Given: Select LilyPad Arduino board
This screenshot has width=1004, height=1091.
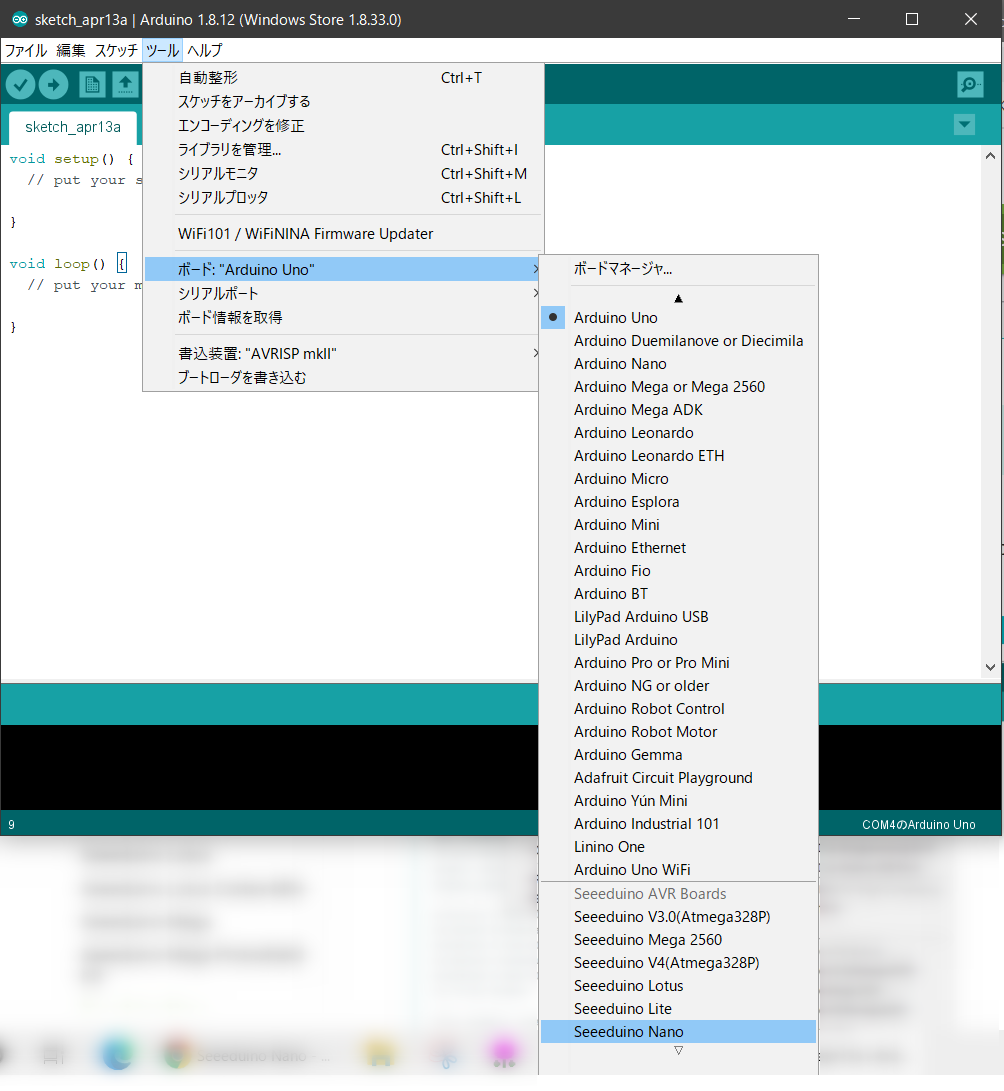Looking at the screenshot, I should (678, 639).
